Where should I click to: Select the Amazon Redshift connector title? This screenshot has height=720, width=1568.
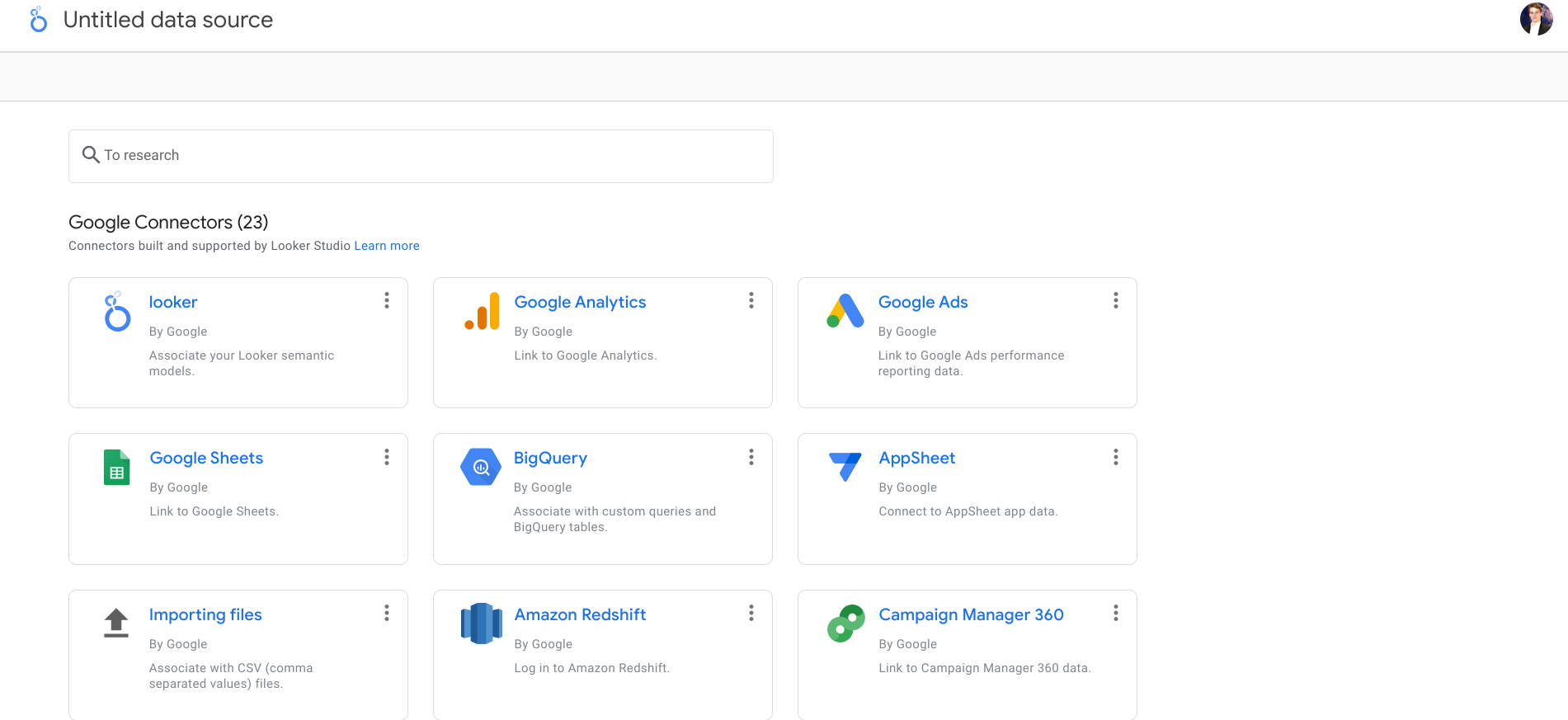(x=580, y=614)
